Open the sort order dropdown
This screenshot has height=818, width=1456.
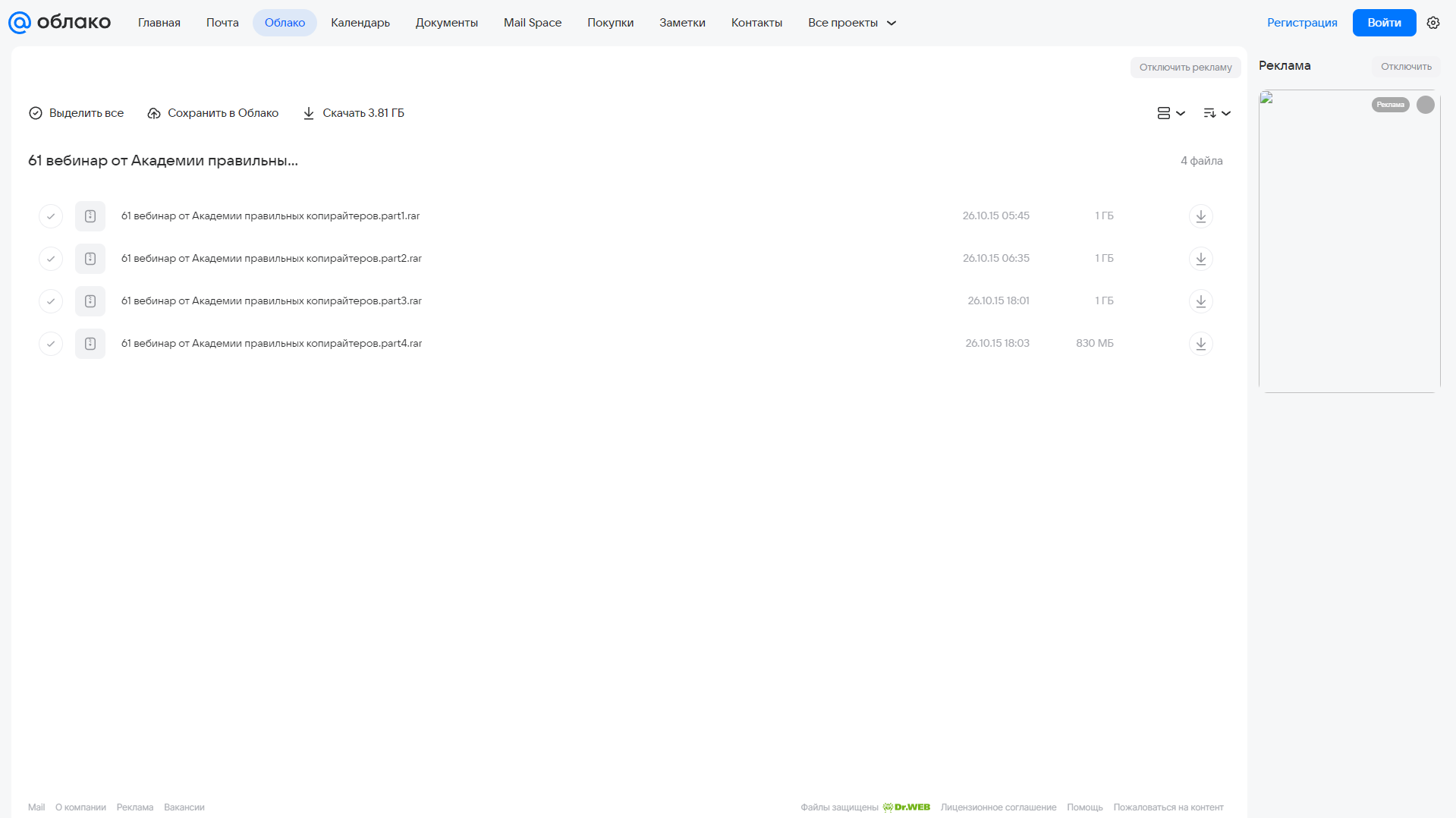click(x=1216, y=113)
